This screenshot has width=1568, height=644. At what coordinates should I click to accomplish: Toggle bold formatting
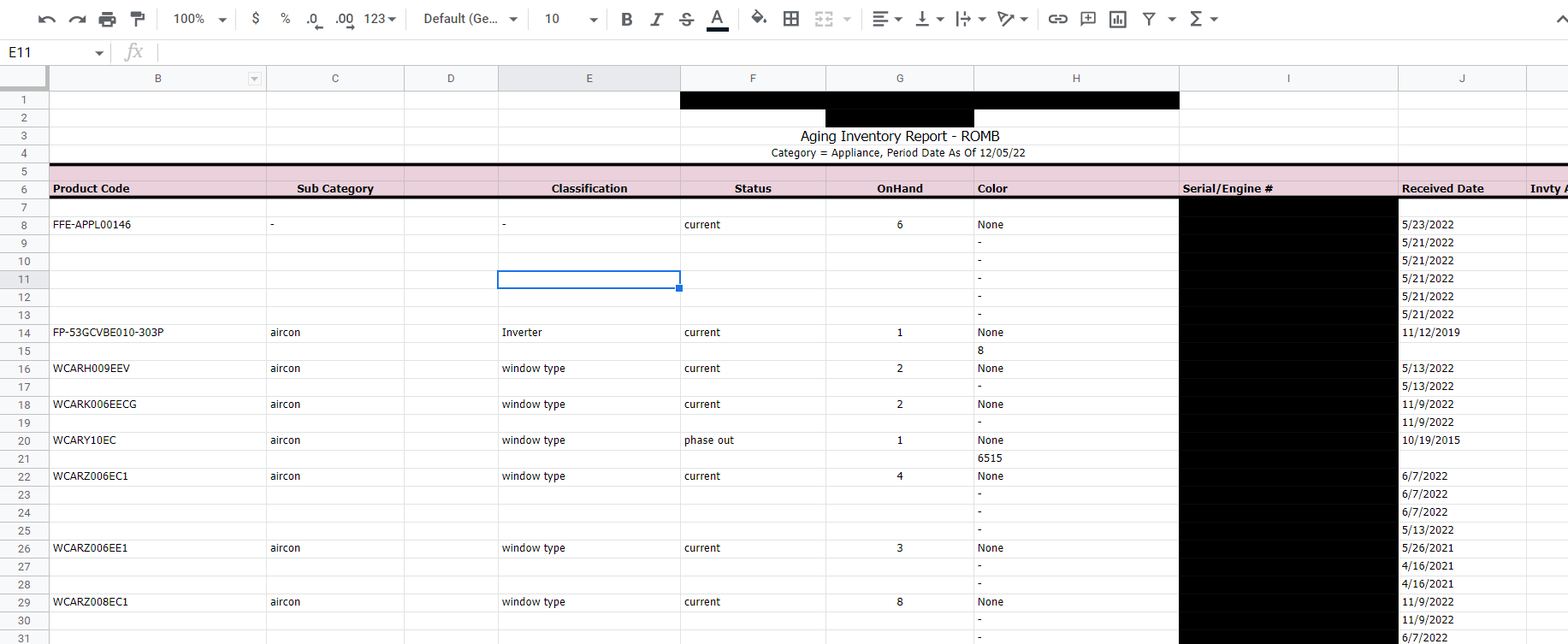(627, 19)
